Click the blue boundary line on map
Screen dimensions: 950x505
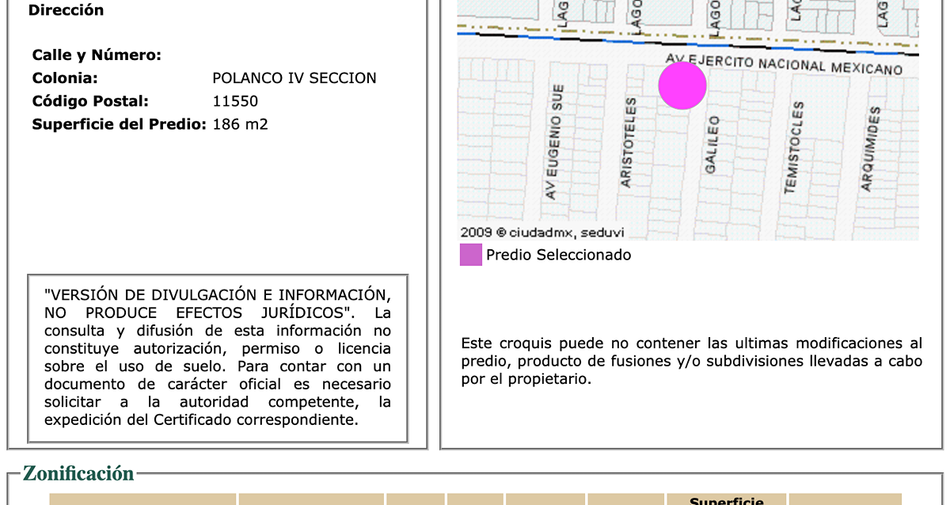[x=688, y=44]
